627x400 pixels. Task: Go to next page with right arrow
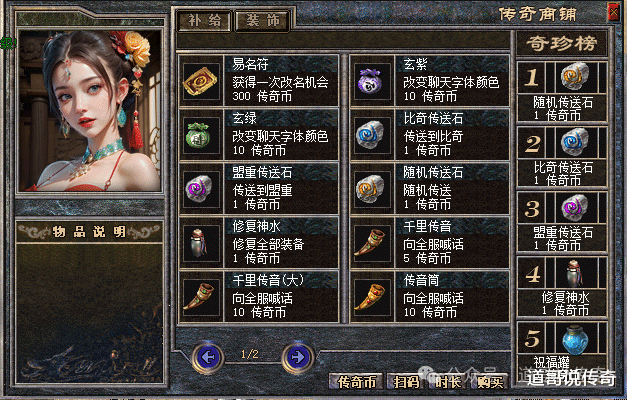pyautogui.click(x=298, y=356)
